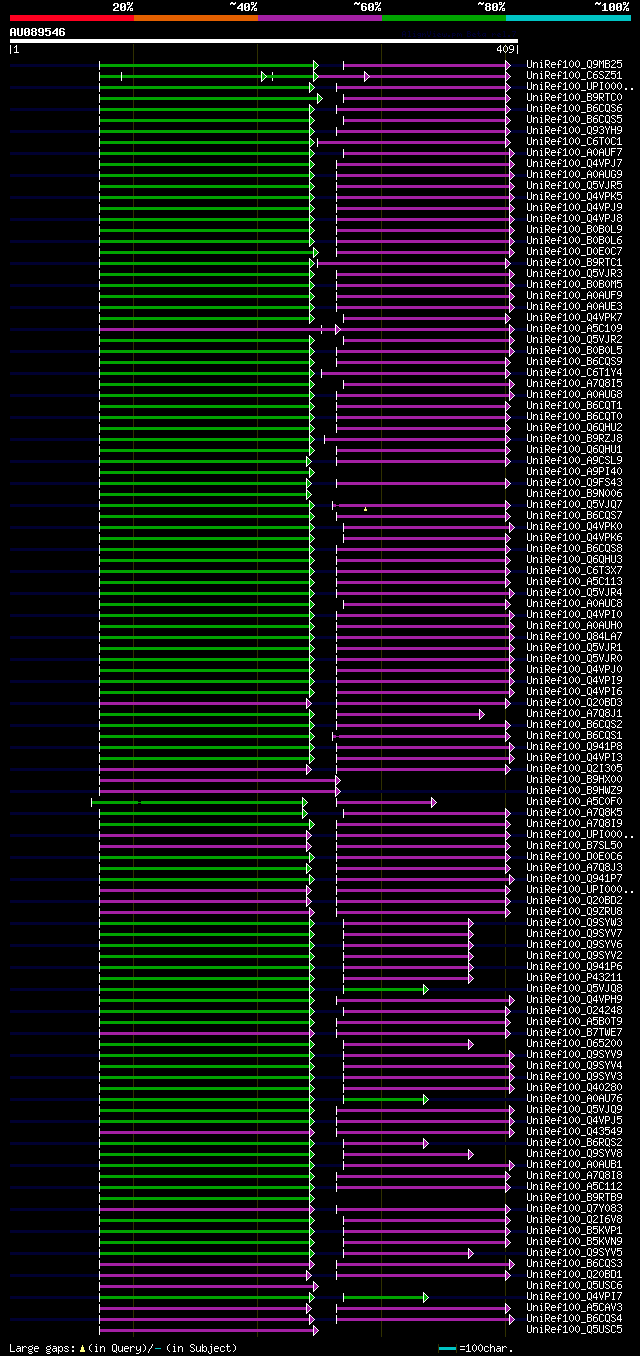Select hit UniRef100_Q2I6V8
This screenshot has height=1356, width=640.
[574, 1219]
